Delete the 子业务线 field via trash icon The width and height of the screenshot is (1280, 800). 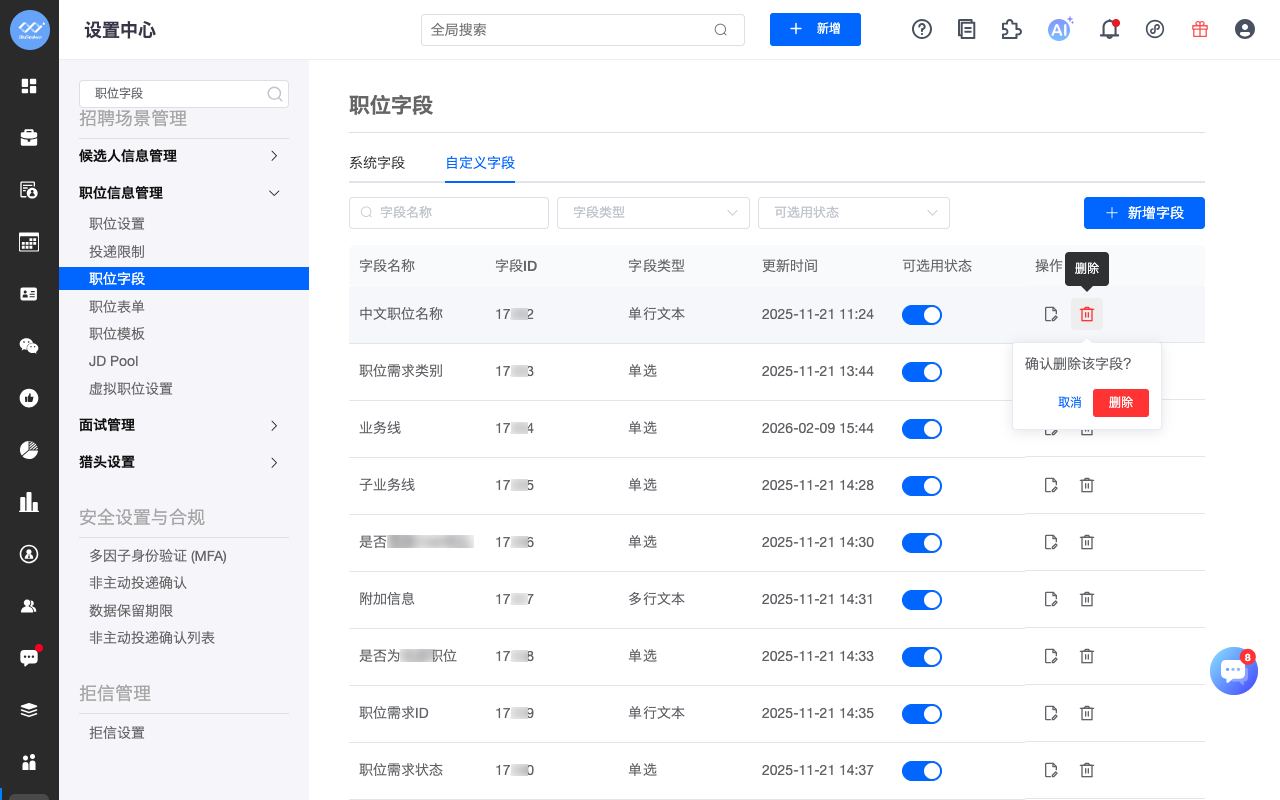coord(1087,485)
